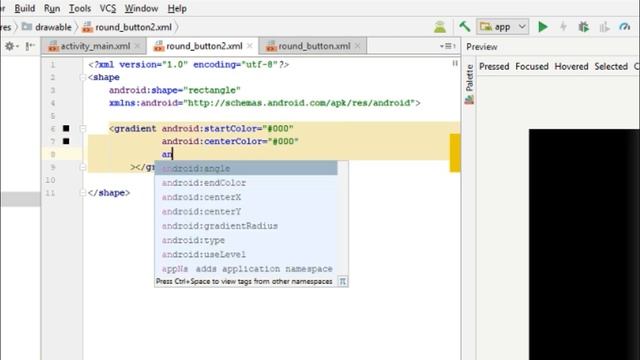Image resolution: width=640 pixels, height=360 pixels.
Task: Open the Help menu
Action: tap(177, 8)
